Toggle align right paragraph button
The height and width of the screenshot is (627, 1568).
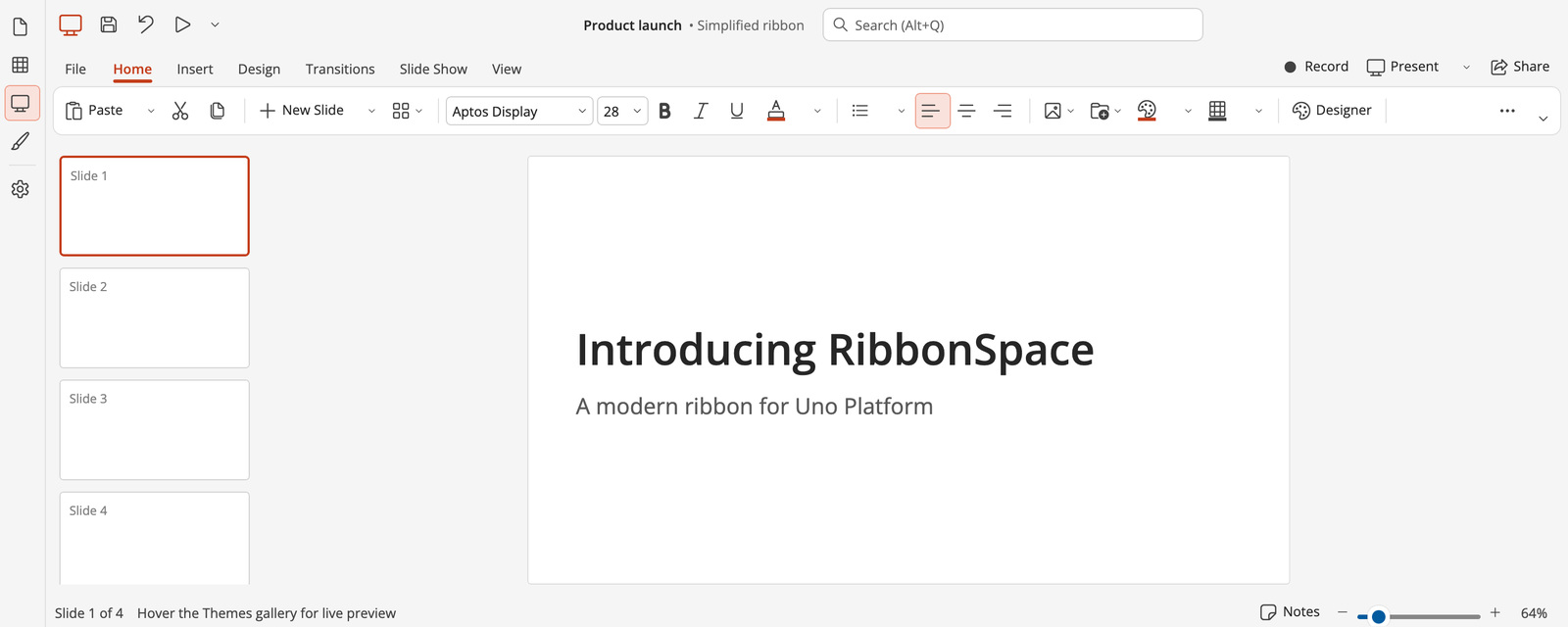tap(1003, 111)
